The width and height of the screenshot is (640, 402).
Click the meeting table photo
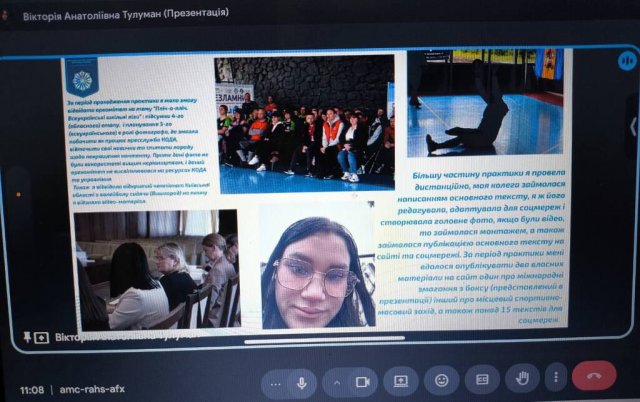pos(157,268)
